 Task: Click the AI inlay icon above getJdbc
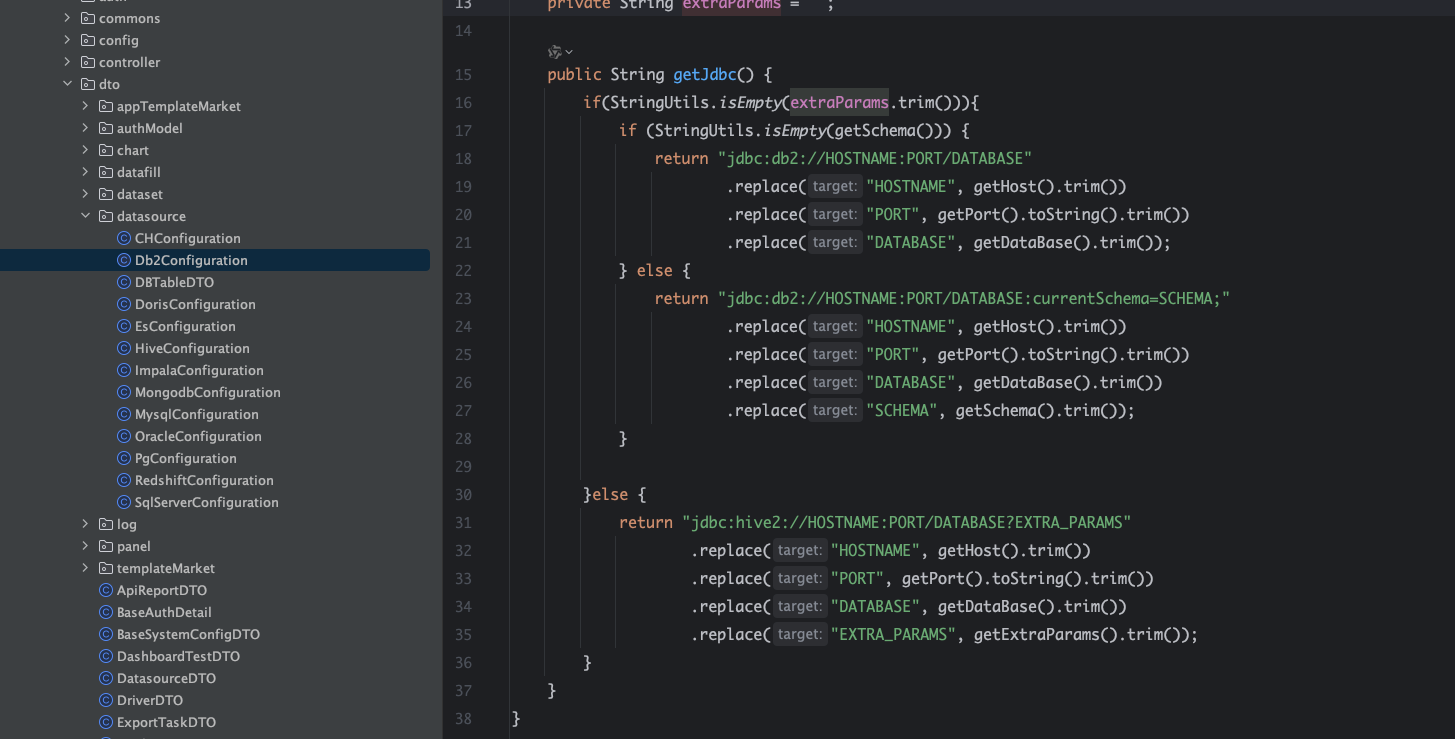tap(555, 52)
